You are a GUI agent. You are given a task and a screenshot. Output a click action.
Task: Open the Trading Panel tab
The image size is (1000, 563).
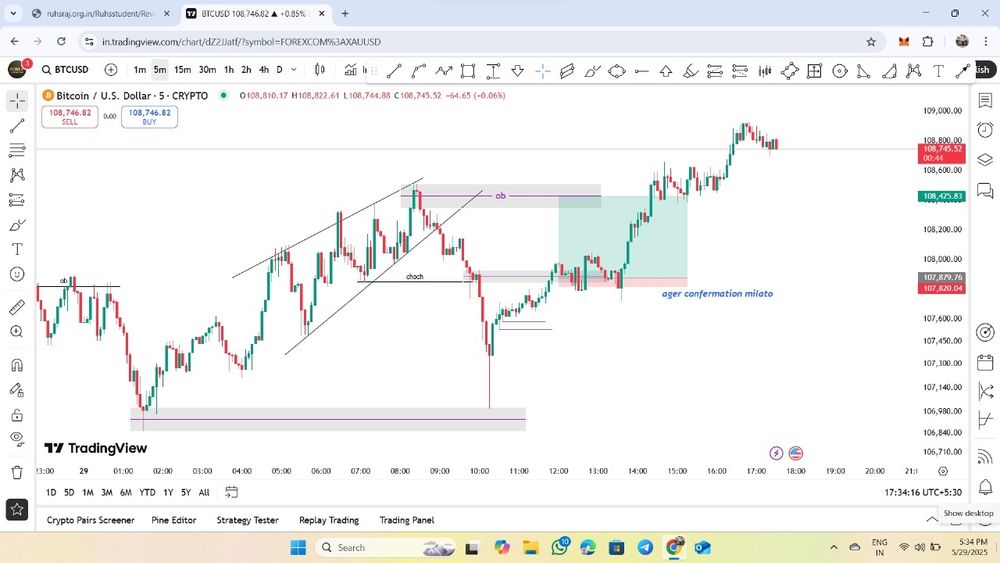coord(407,520)
